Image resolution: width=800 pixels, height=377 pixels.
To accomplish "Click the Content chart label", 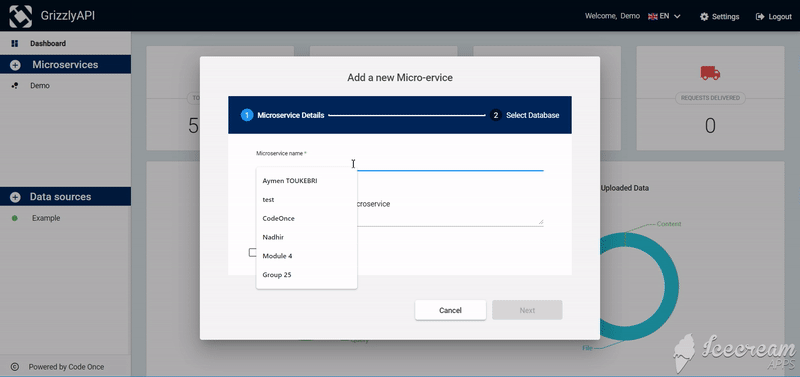I will [669, 224].
